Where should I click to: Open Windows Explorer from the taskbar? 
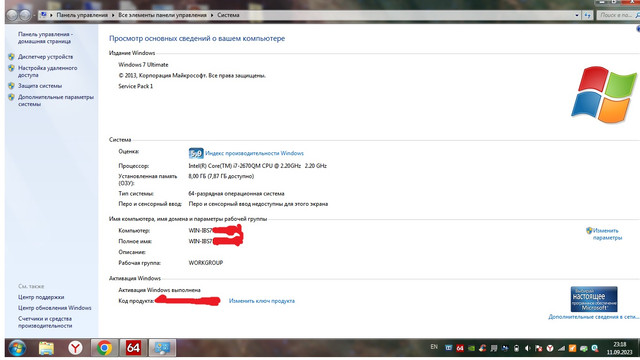pyautogui.click(x=46, y=348)
